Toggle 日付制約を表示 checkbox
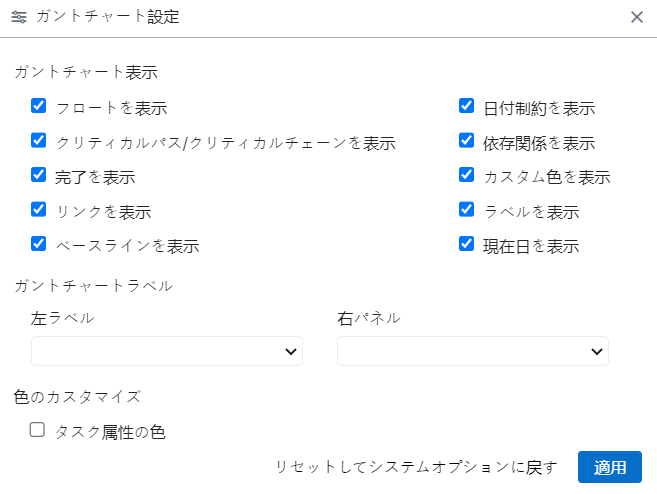 [x=466, y=106]
